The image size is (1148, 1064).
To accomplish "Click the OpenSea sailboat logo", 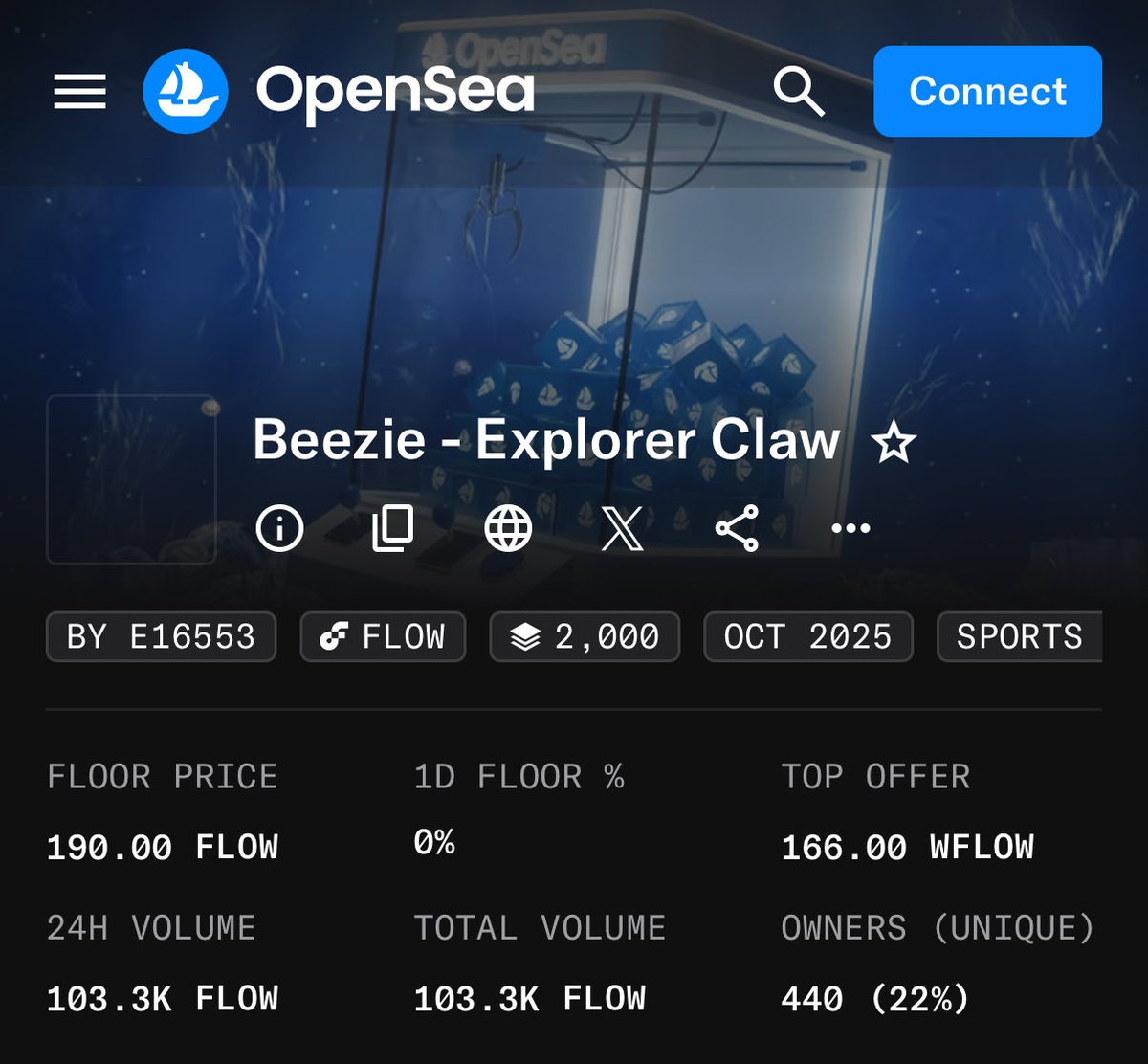I will (x=185, y=92).
